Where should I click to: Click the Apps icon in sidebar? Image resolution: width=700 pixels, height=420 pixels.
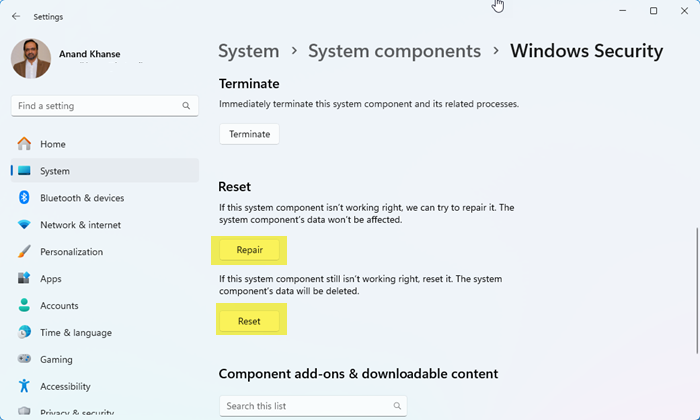pos(24,279)
